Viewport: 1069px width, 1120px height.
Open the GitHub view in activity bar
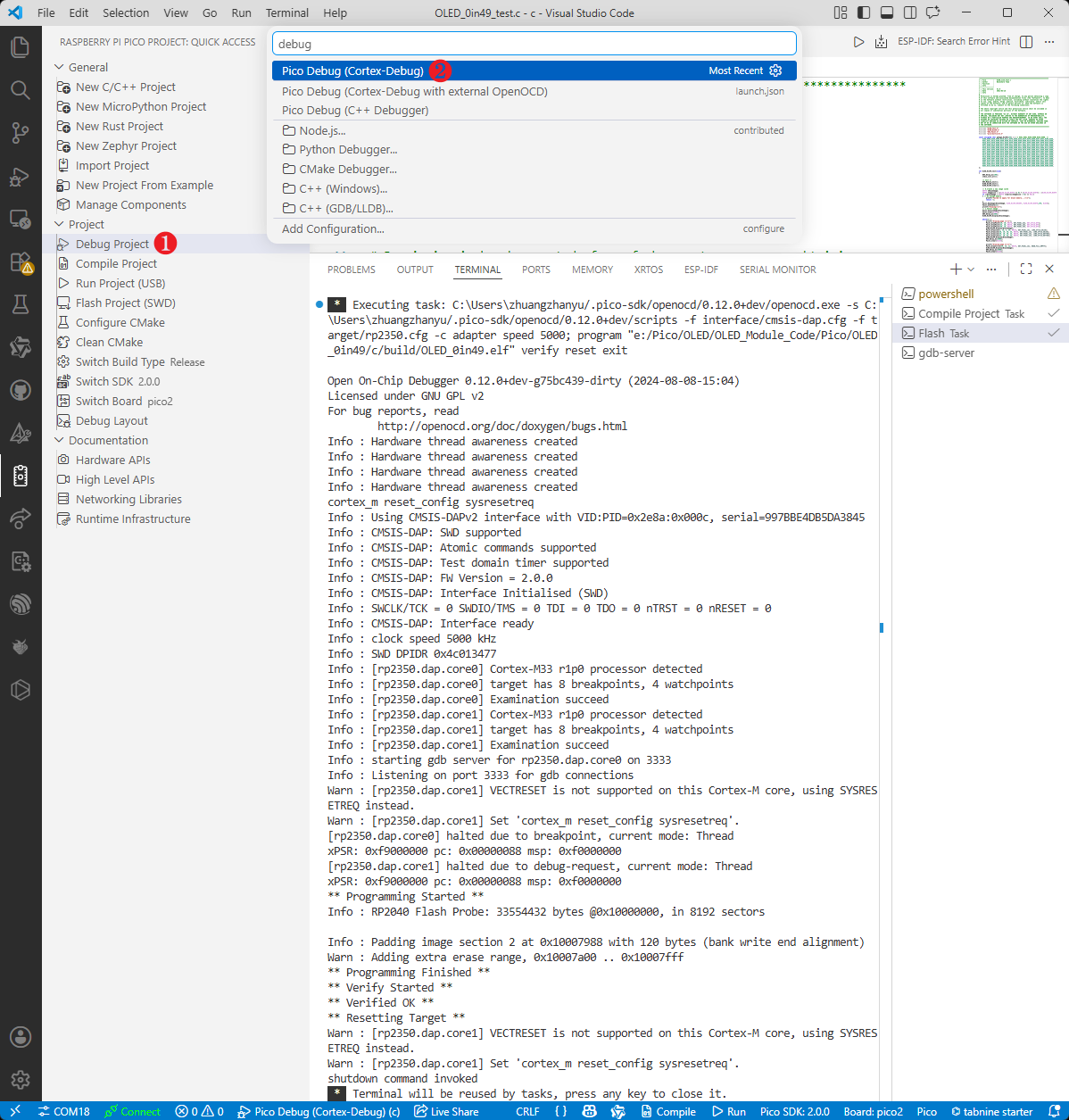click(21, 390)
